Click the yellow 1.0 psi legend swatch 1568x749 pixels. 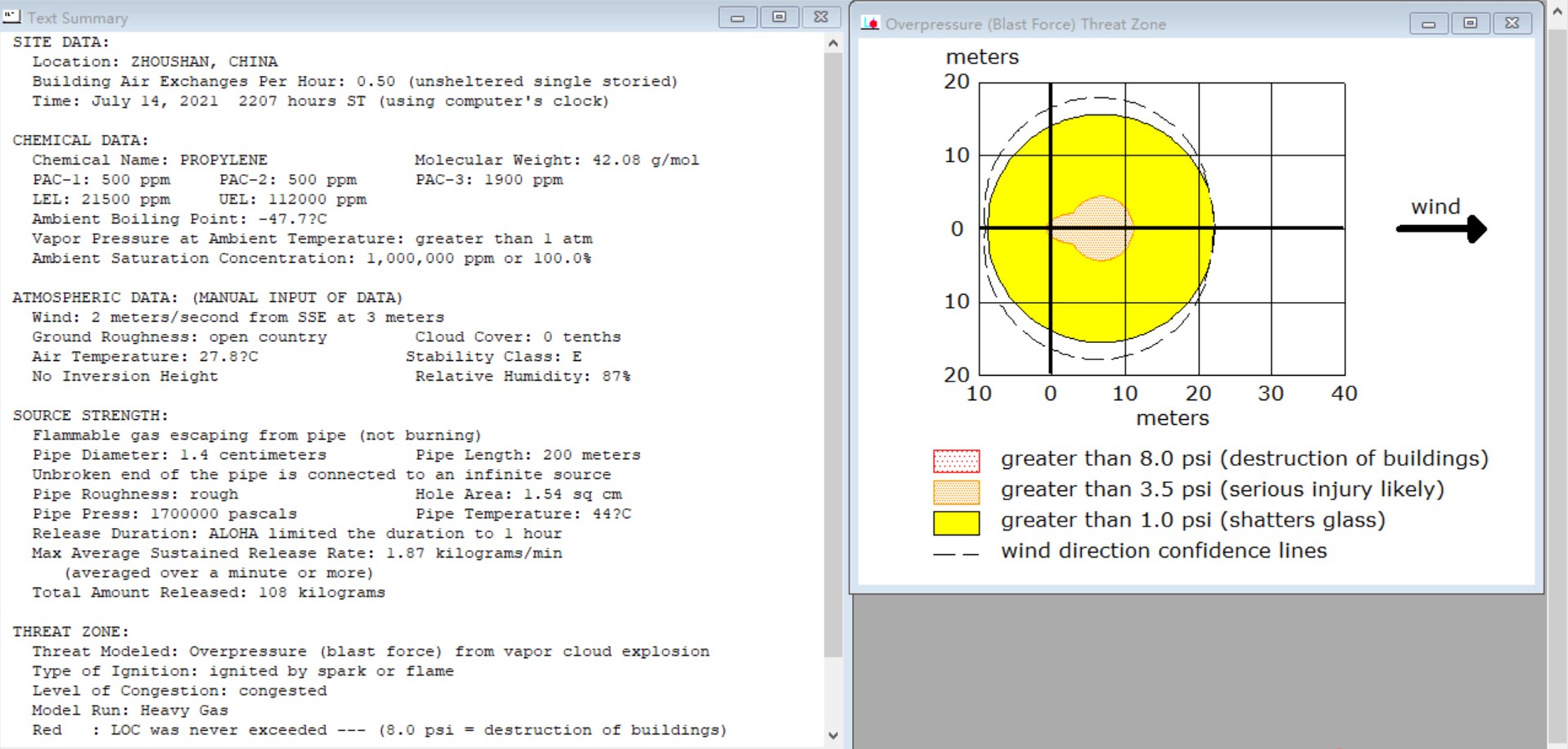coord(957,523)
